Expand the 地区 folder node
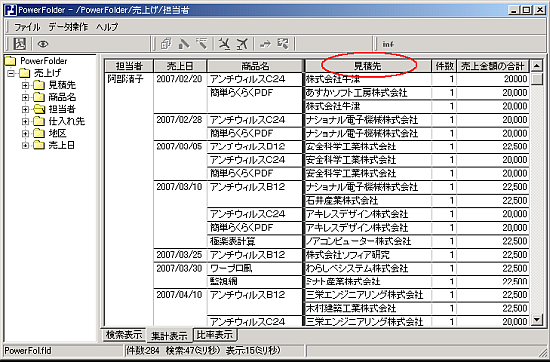This screenshot has width=550, height=362. (25, 134)
